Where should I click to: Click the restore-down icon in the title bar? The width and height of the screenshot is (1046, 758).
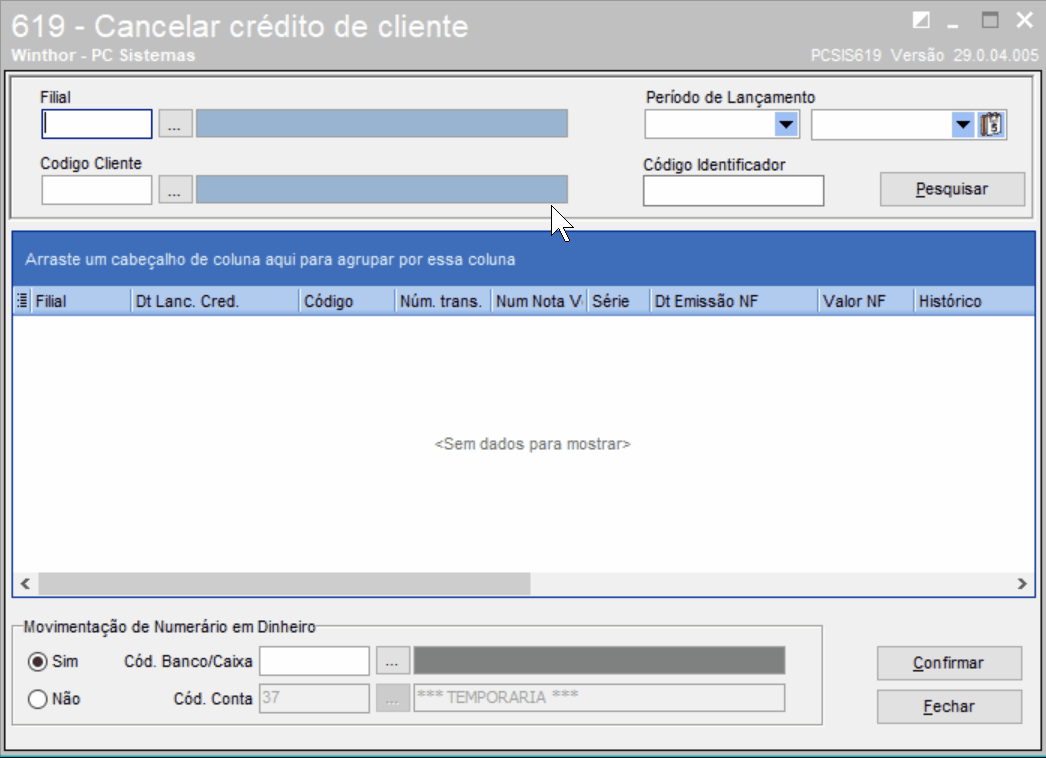point(921,21)
